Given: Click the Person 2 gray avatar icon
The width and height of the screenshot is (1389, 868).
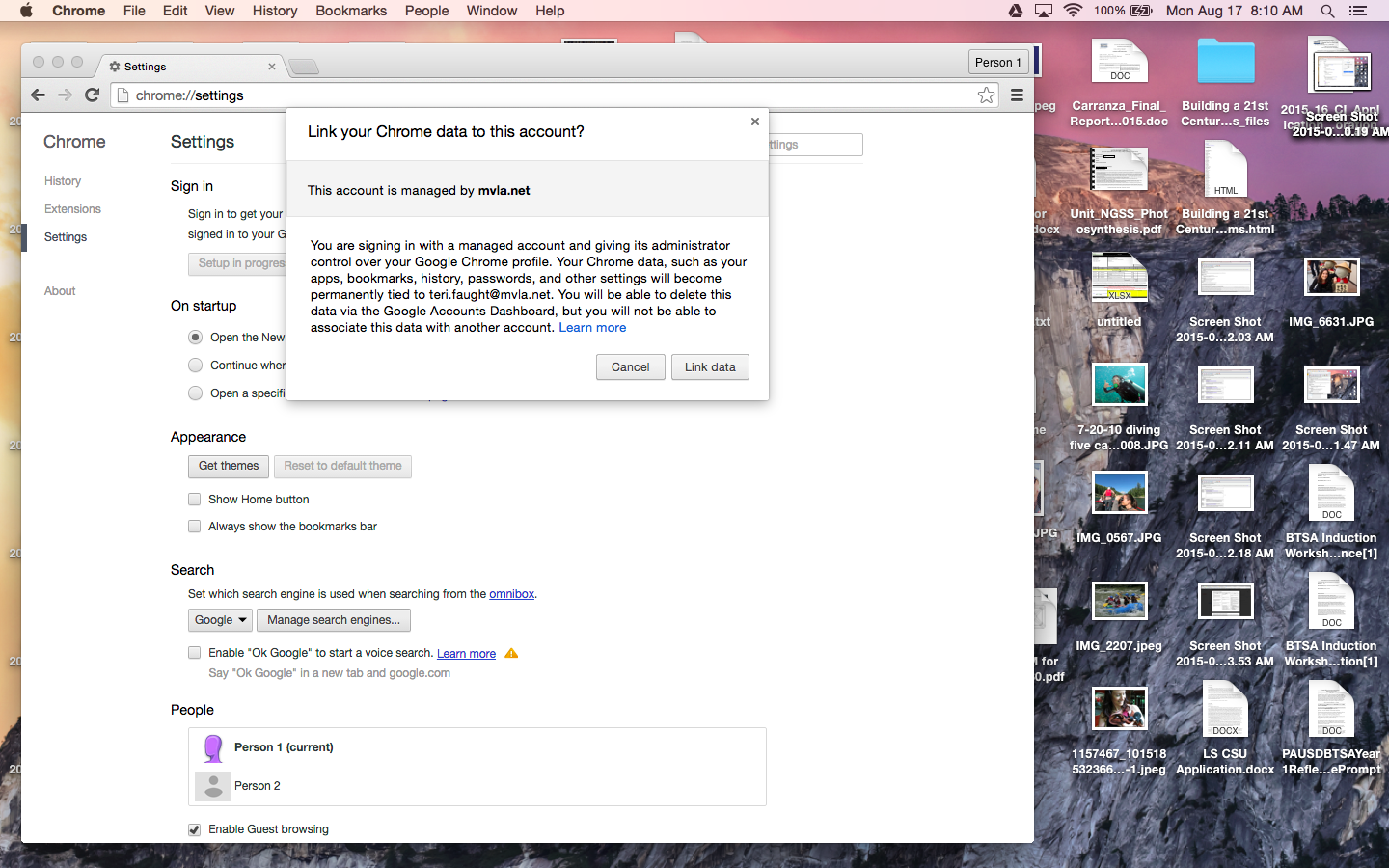Looking at the screenshot, I should point(213,786).
